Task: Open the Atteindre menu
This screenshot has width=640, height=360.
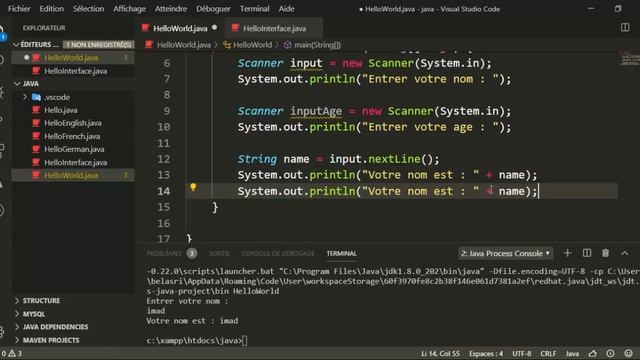Action: click(171, 9)
